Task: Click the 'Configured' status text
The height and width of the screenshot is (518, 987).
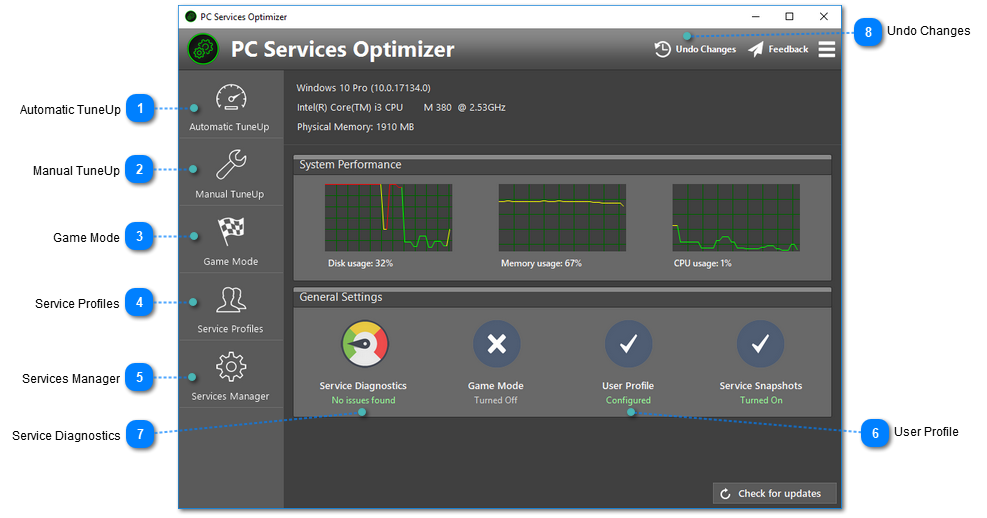Action: [x=628, y=400]
